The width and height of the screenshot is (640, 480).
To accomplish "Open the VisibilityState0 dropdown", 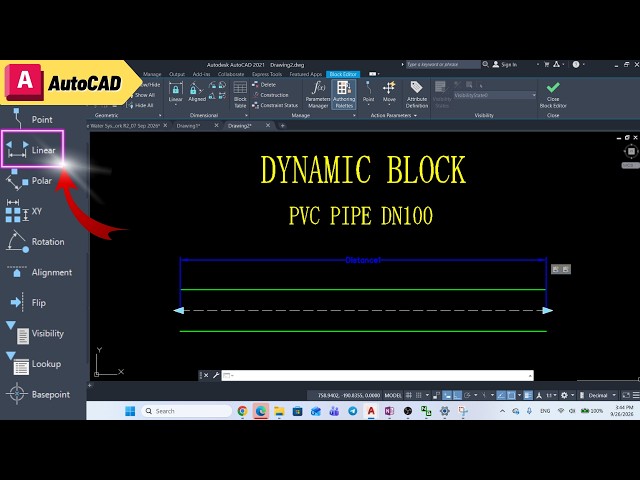I will [x=533, y=95].
